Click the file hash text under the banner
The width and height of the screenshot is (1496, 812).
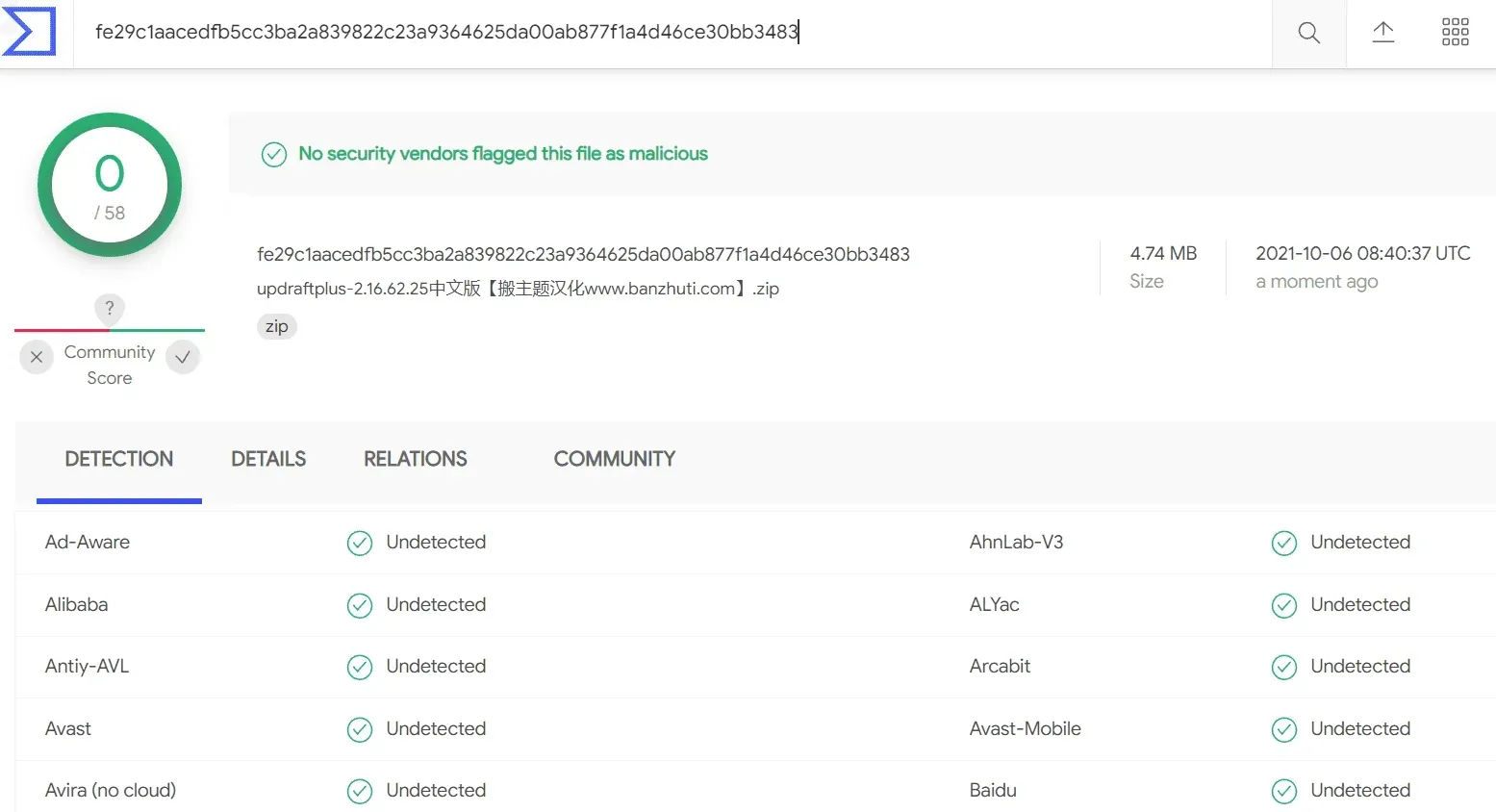click(x=583, y=254)
